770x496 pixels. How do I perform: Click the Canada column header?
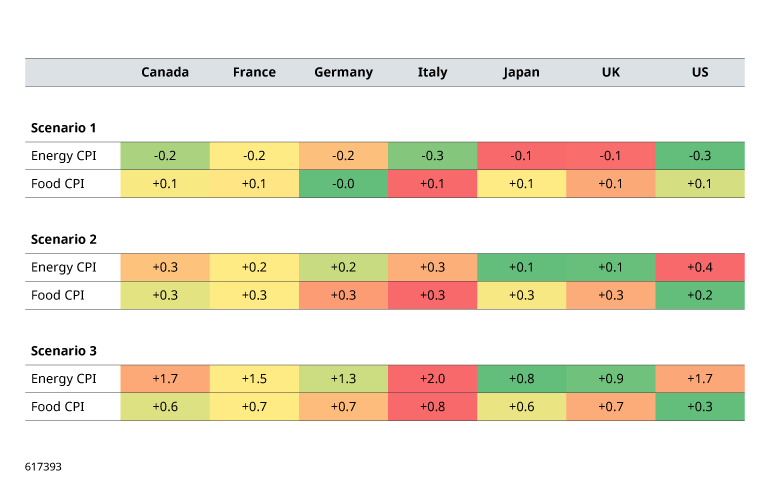165,72
